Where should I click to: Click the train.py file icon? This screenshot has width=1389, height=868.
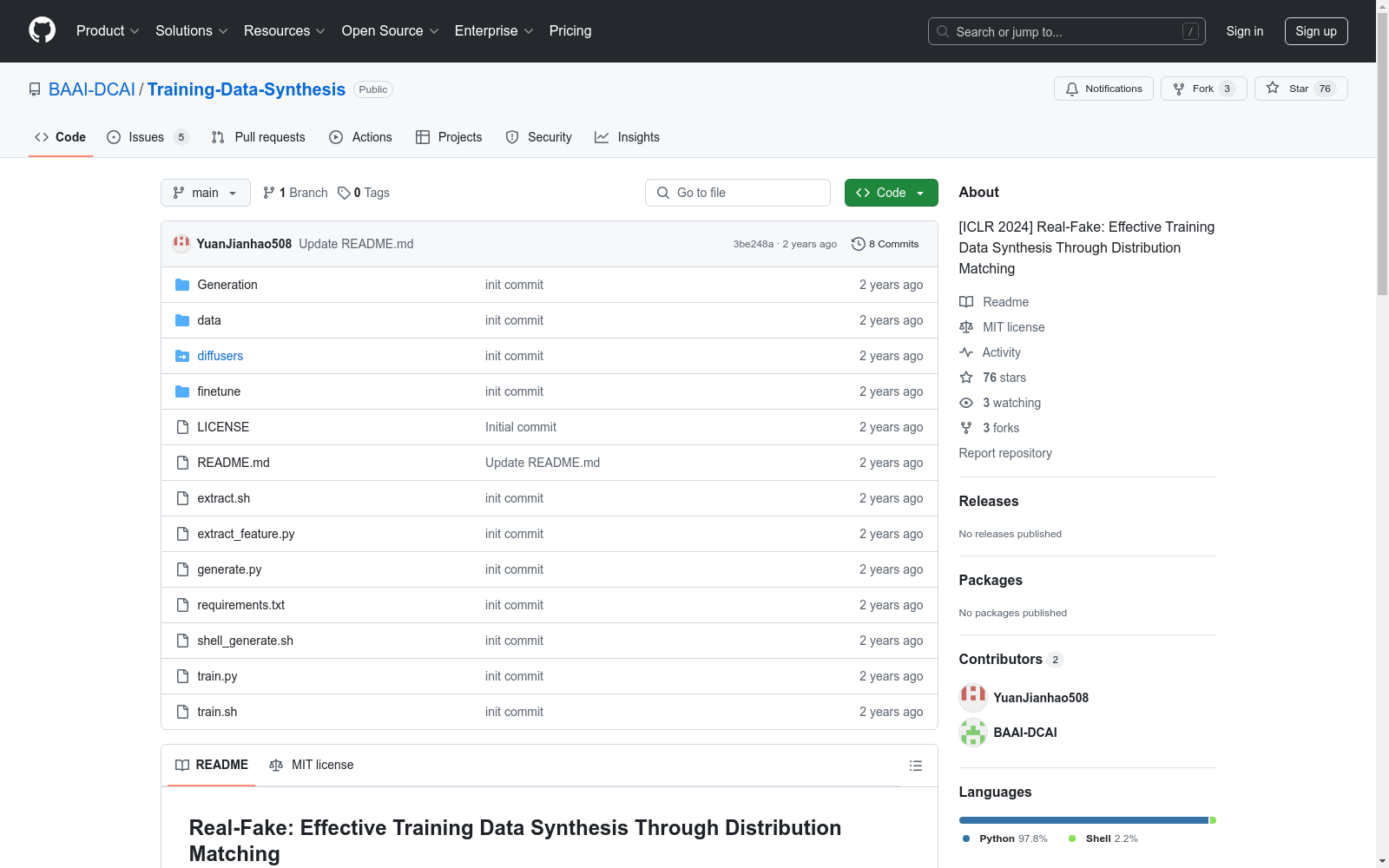pos(182,676)
